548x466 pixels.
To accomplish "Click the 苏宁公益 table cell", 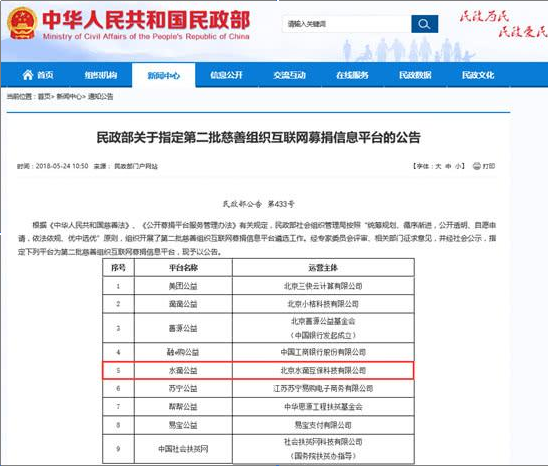I will tap(183, 388).
